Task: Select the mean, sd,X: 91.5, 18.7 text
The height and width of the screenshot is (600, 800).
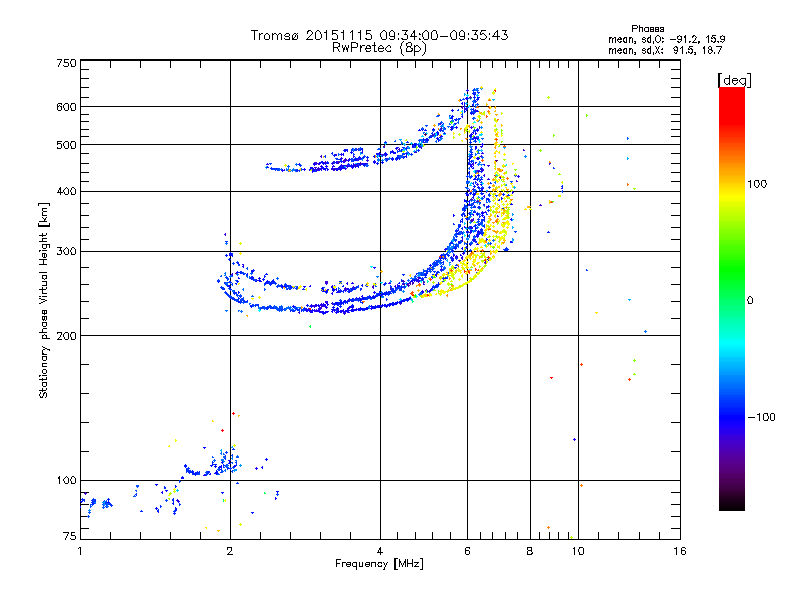Action: [x=665, y=50]
